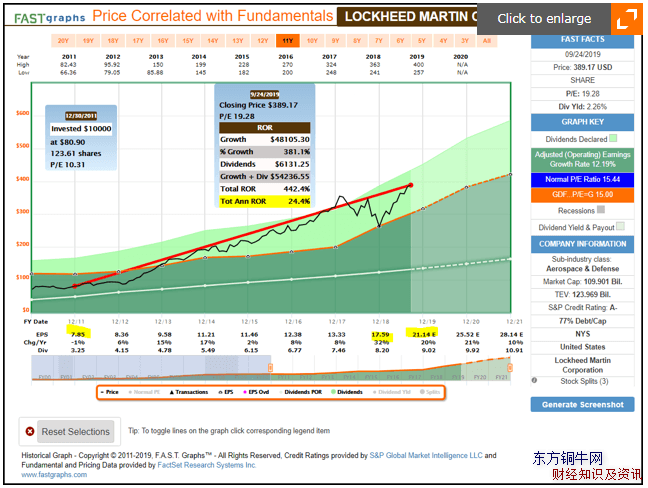Open the 4Y time range
Screen dimensions: 648x488
(x=443, y=41)
